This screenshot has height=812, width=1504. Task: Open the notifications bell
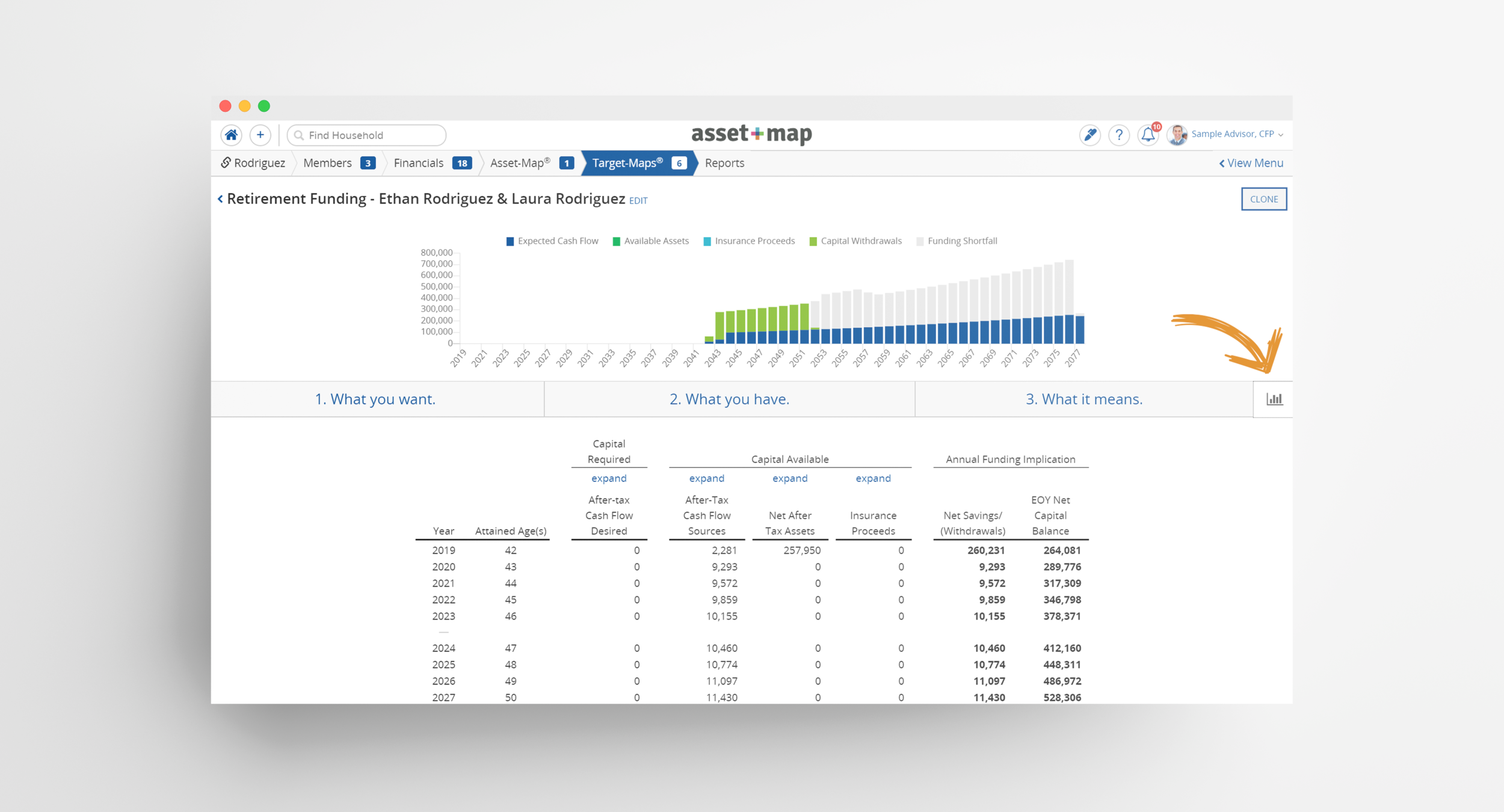pyautogui.click(x=1148, y=135)
